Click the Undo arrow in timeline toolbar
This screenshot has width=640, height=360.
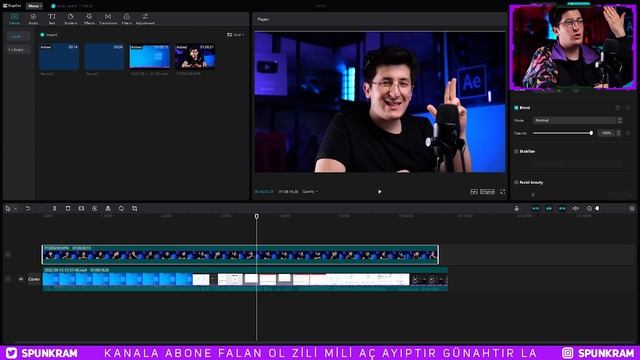click(28, 209)
